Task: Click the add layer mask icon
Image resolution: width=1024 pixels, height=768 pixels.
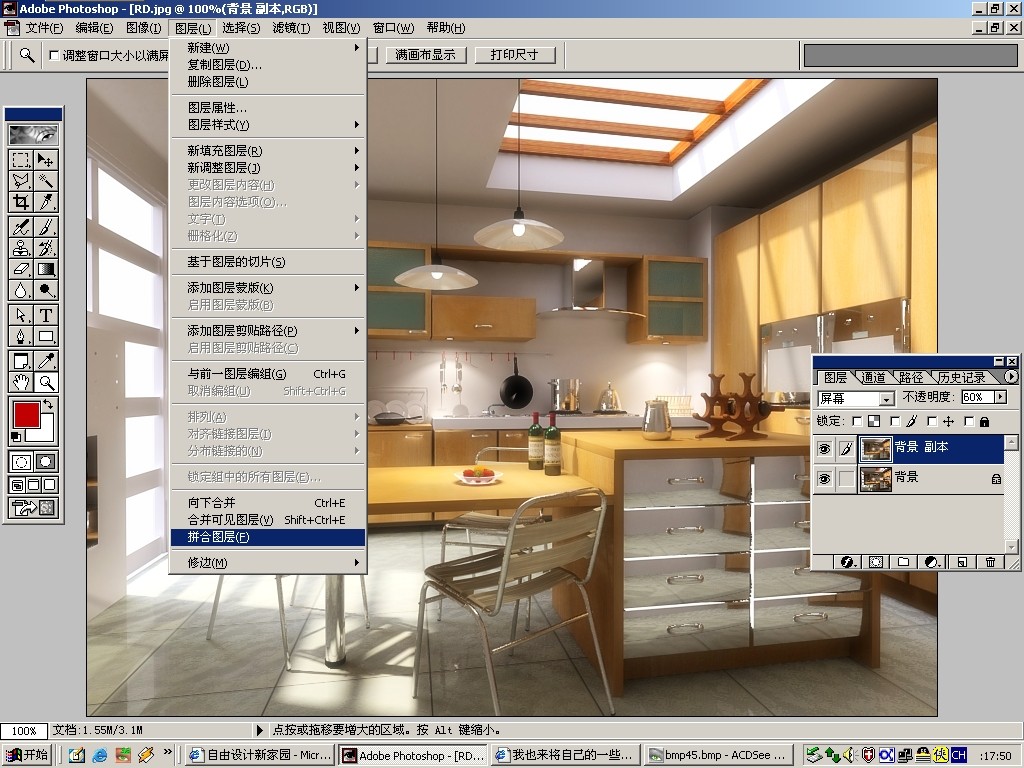Action: click(876, 562)
